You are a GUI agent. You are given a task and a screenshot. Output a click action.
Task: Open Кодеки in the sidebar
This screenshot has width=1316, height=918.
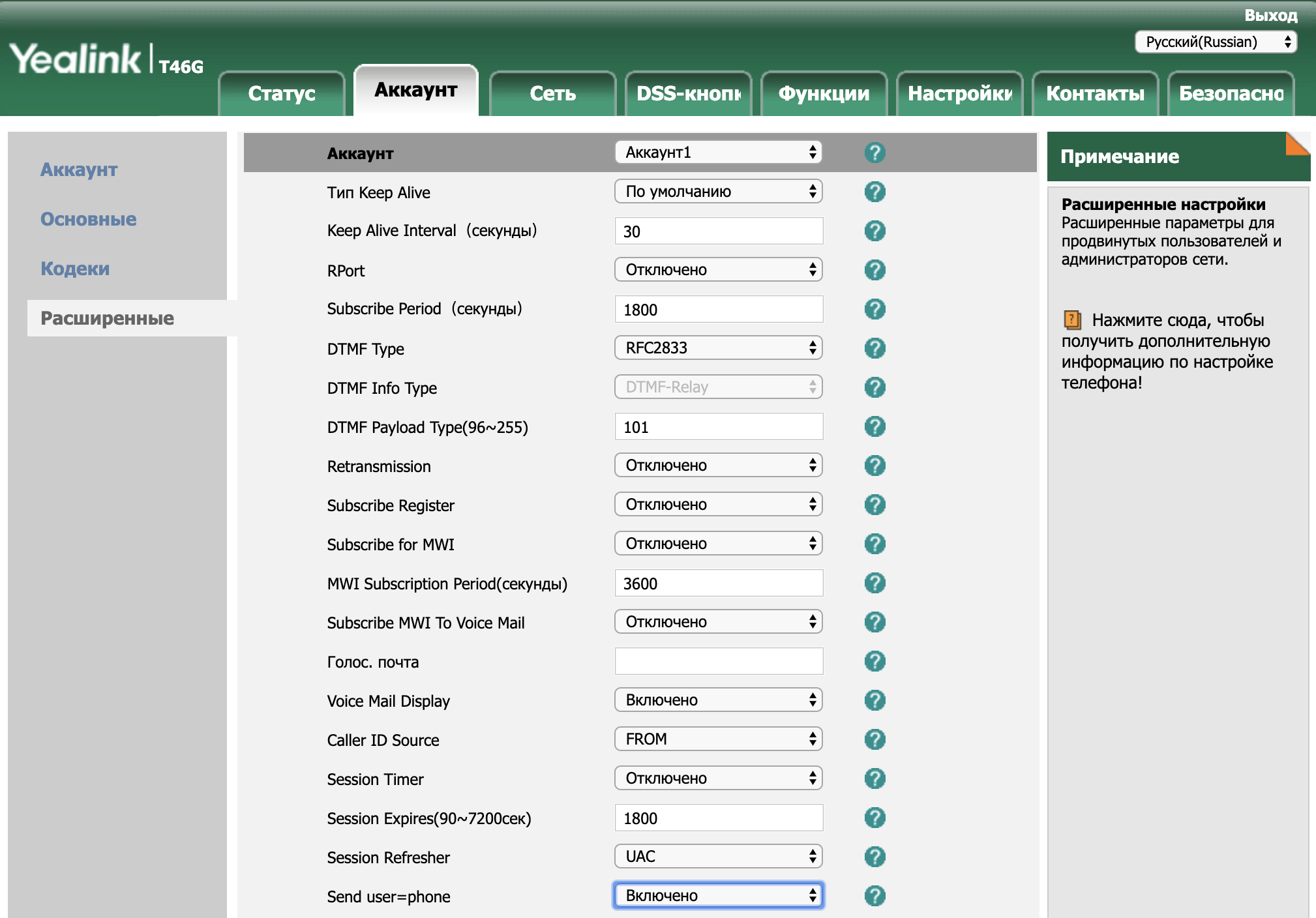tap(75, 269)
